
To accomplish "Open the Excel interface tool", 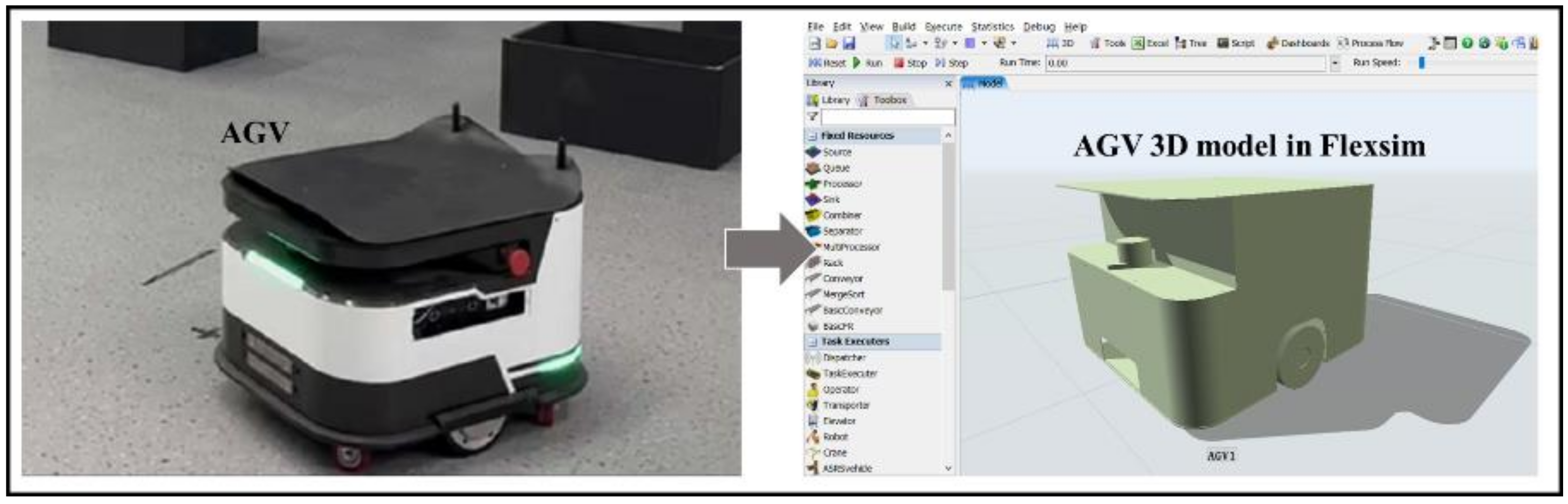I will coord(1150,43).
